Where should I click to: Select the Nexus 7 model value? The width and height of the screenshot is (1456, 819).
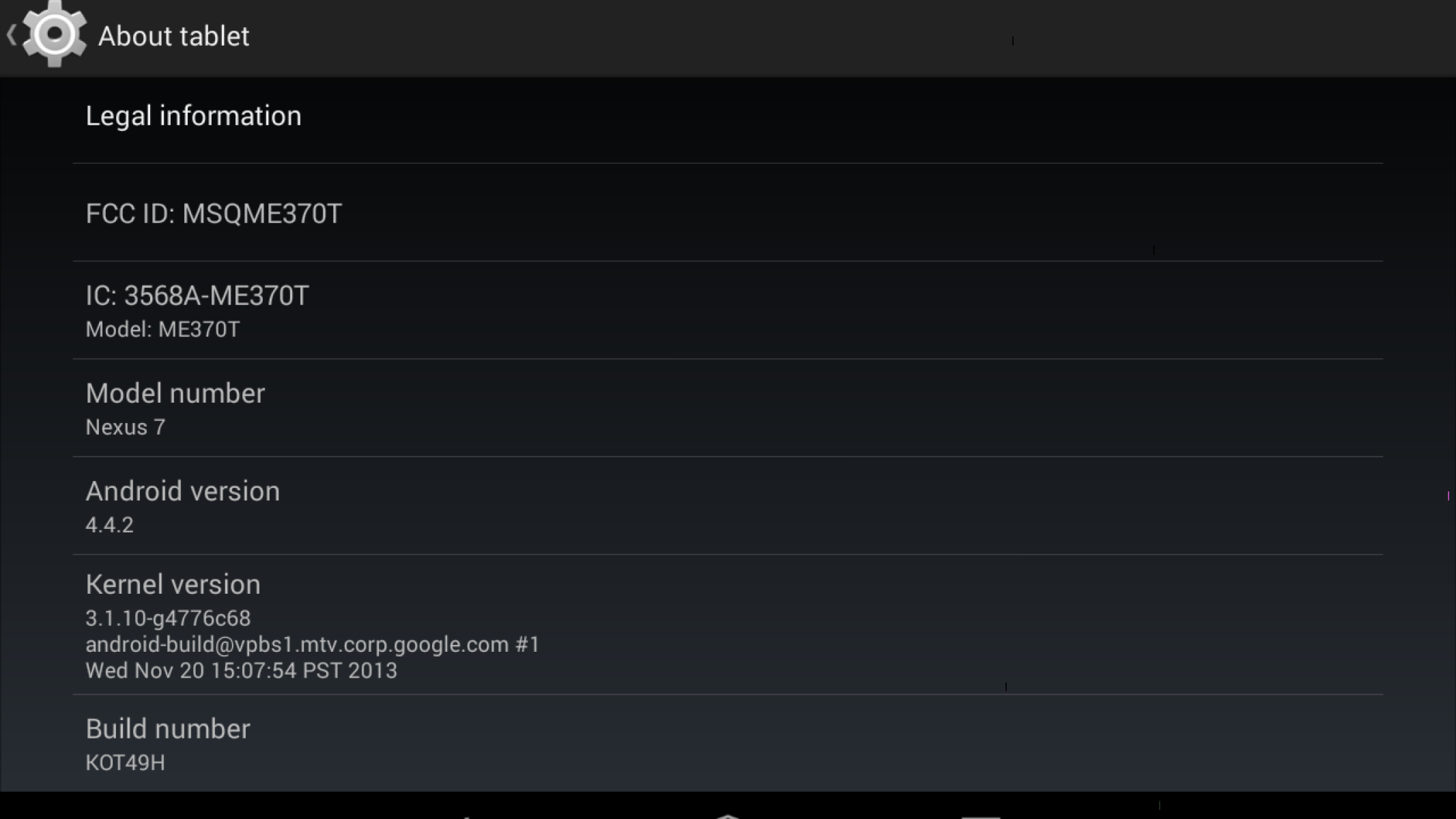126,427
